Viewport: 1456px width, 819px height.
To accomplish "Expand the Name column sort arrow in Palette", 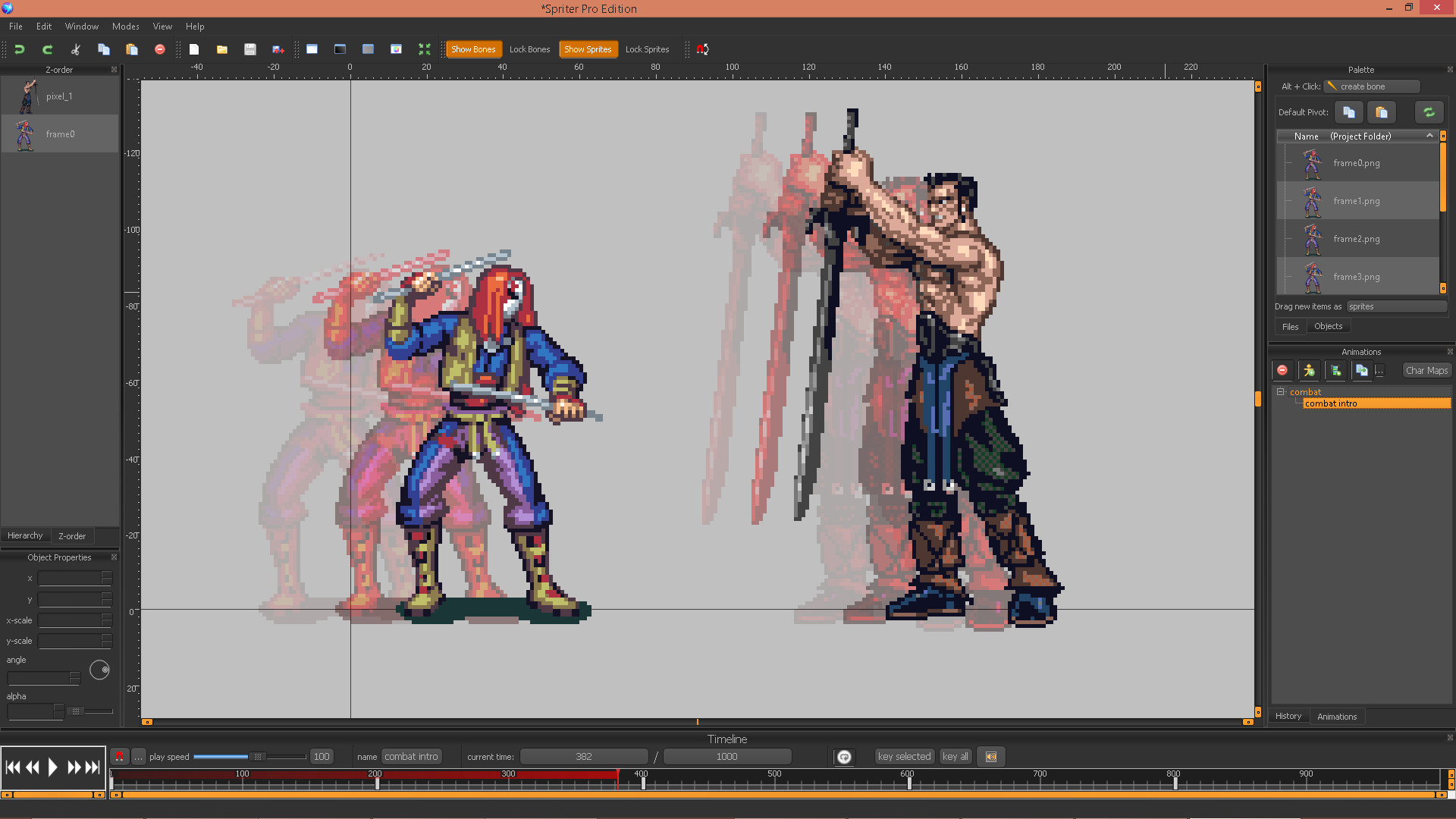I will (1430, 136).
